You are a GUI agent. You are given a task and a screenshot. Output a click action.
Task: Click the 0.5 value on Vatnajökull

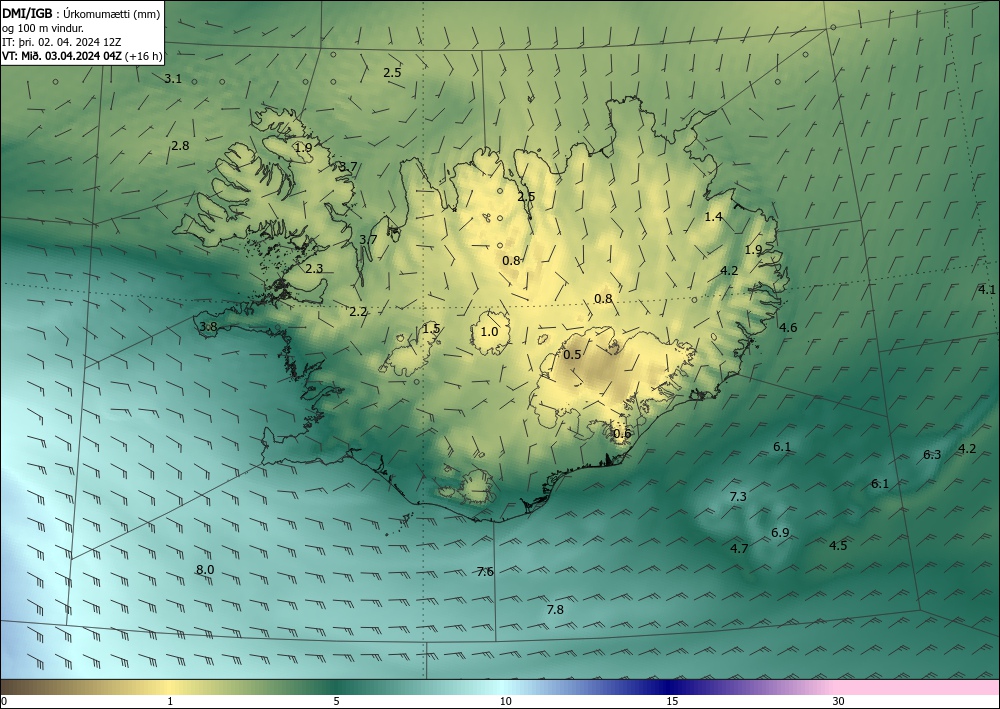coord(573,354)
